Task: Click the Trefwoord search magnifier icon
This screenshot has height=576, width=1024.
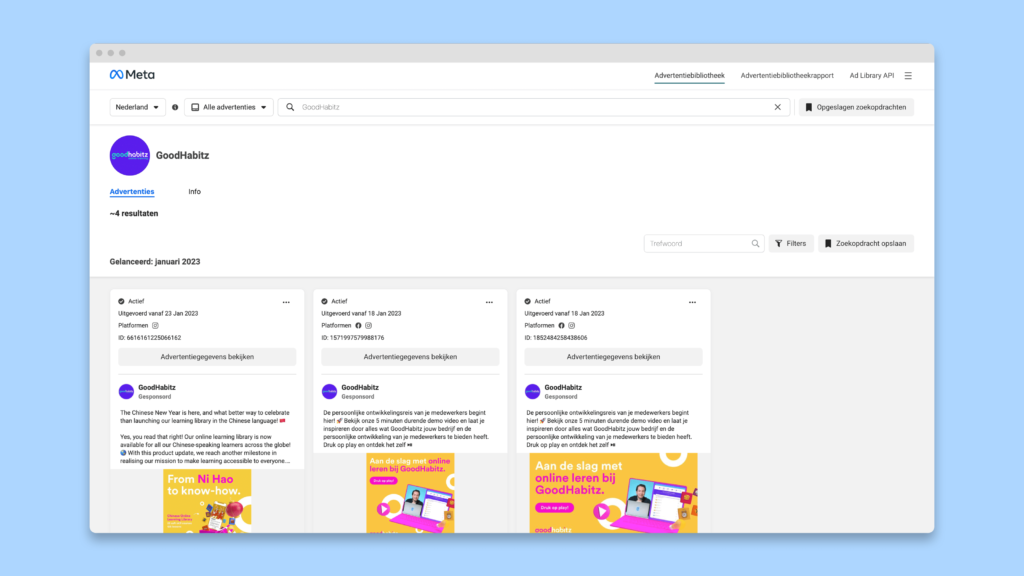Action: [755, 244]
